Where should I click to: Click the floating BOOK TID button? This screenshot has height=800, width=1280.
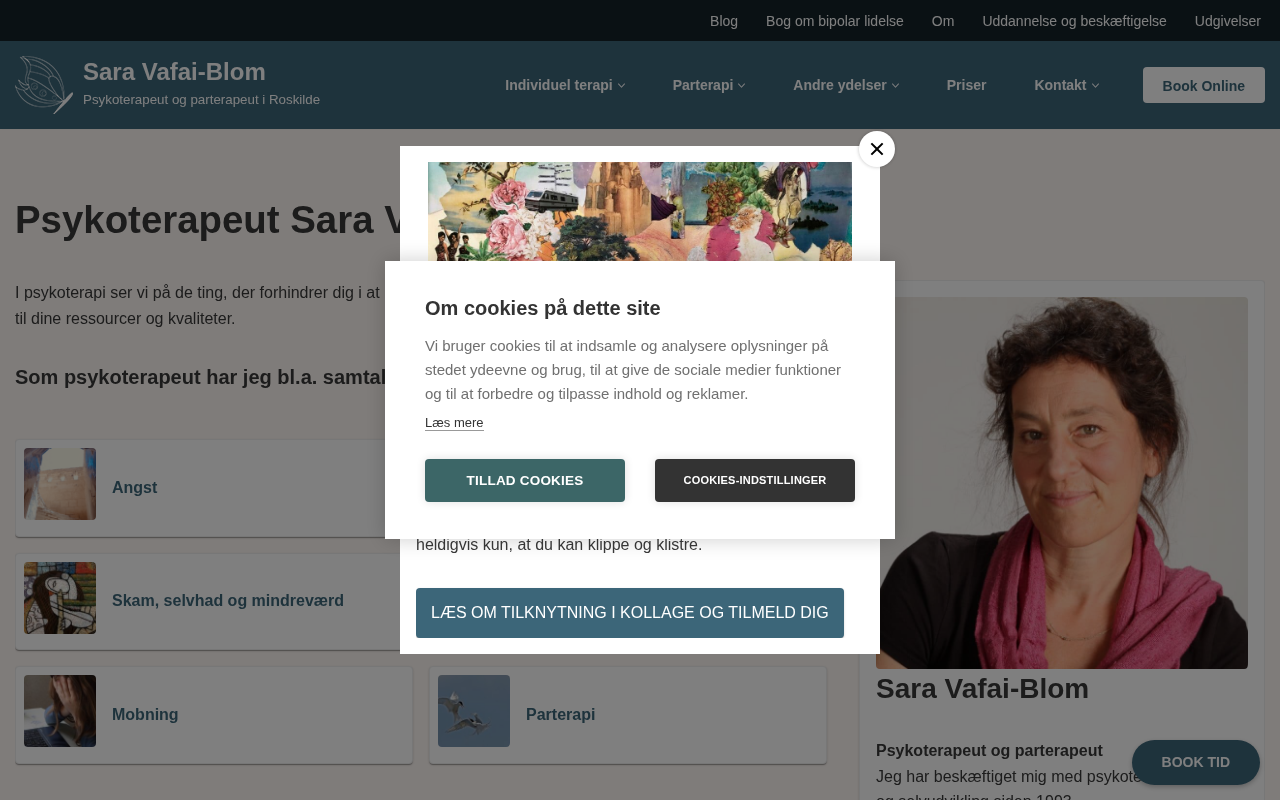(1196, 762)
